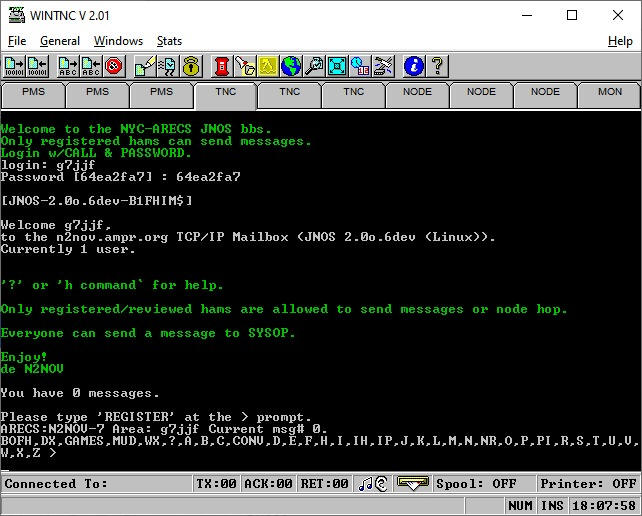This screenshot has height=516, width=642.
Task: Click the question mark help icon
Action: click(437, 66)
